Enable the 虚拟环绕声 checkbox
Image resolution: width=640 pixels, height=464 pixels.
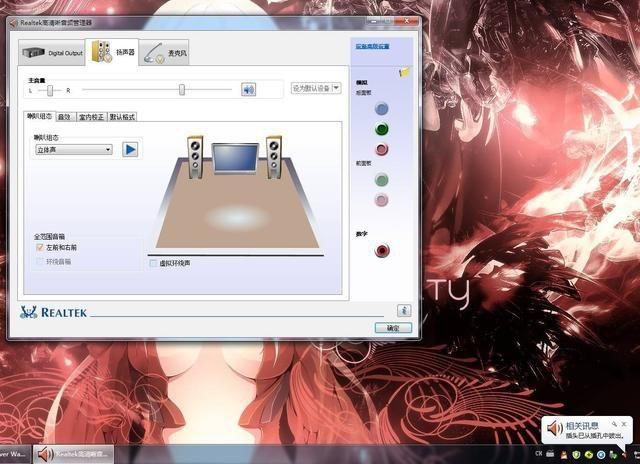click(x=153, y=263)
